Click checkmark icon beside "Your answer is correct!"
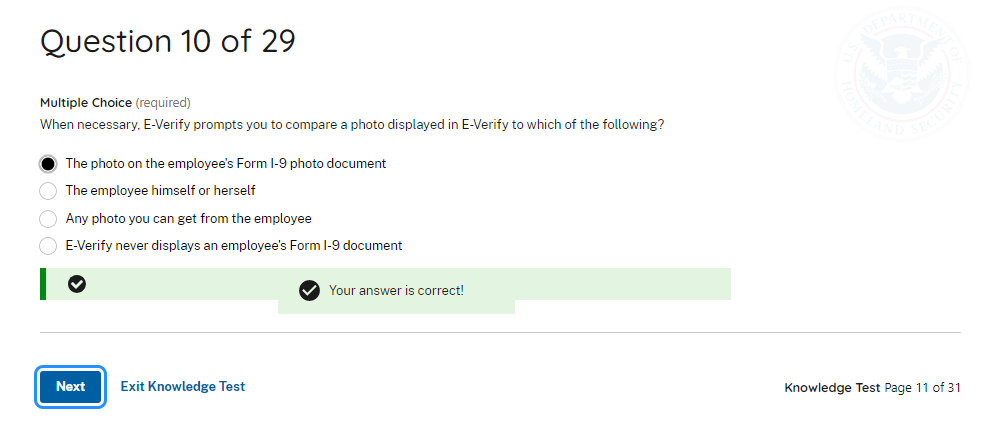Viewport: 988px width, 435px height. (309, 291)
